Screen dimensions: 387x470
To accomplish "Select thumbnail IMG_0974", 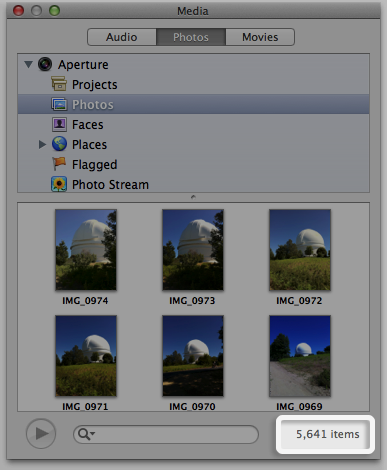I will pyautogui.click(x=86, y=250).
